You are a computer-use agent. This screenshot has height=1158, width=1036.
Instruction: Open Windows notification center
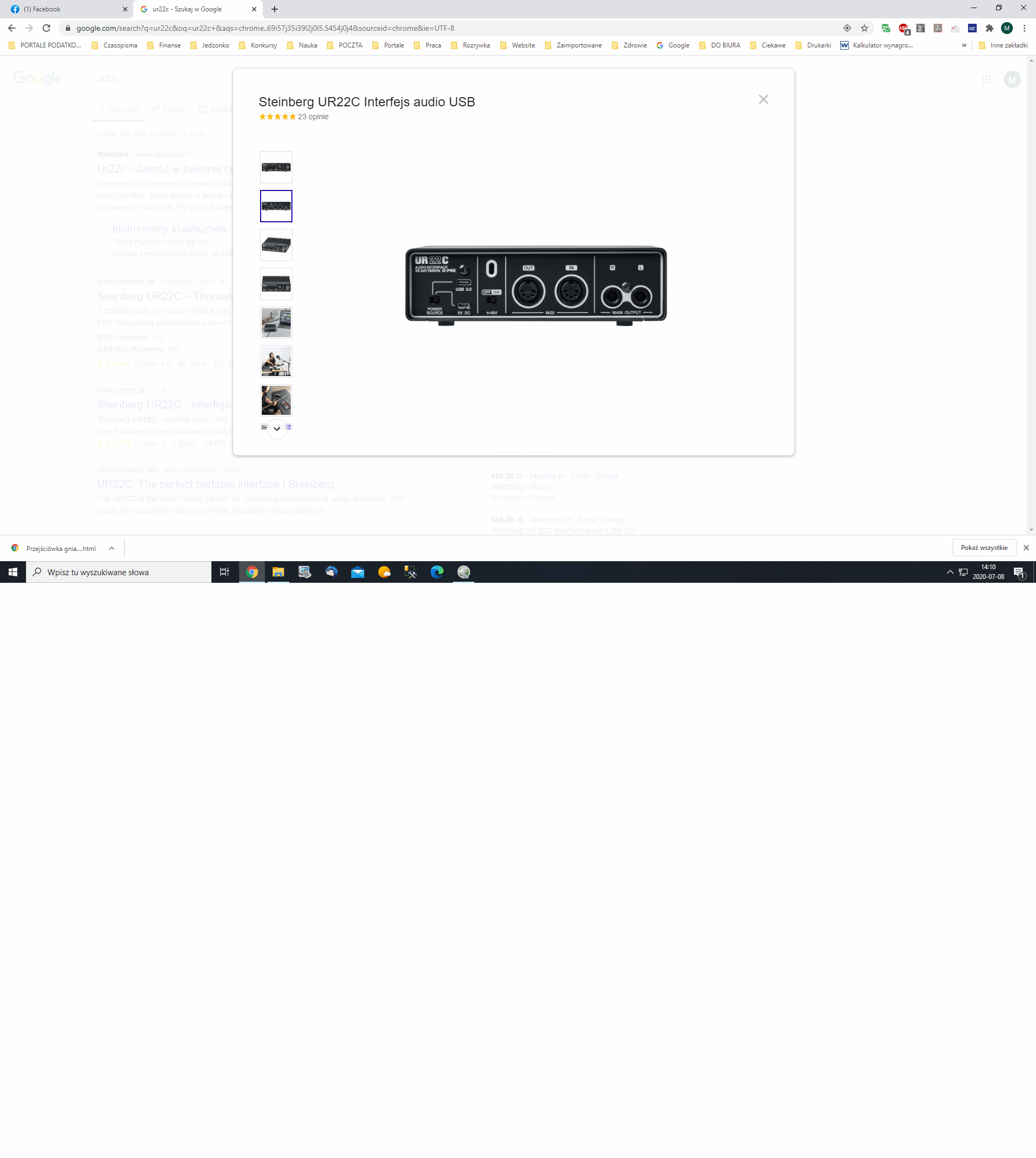point(1019,572)
